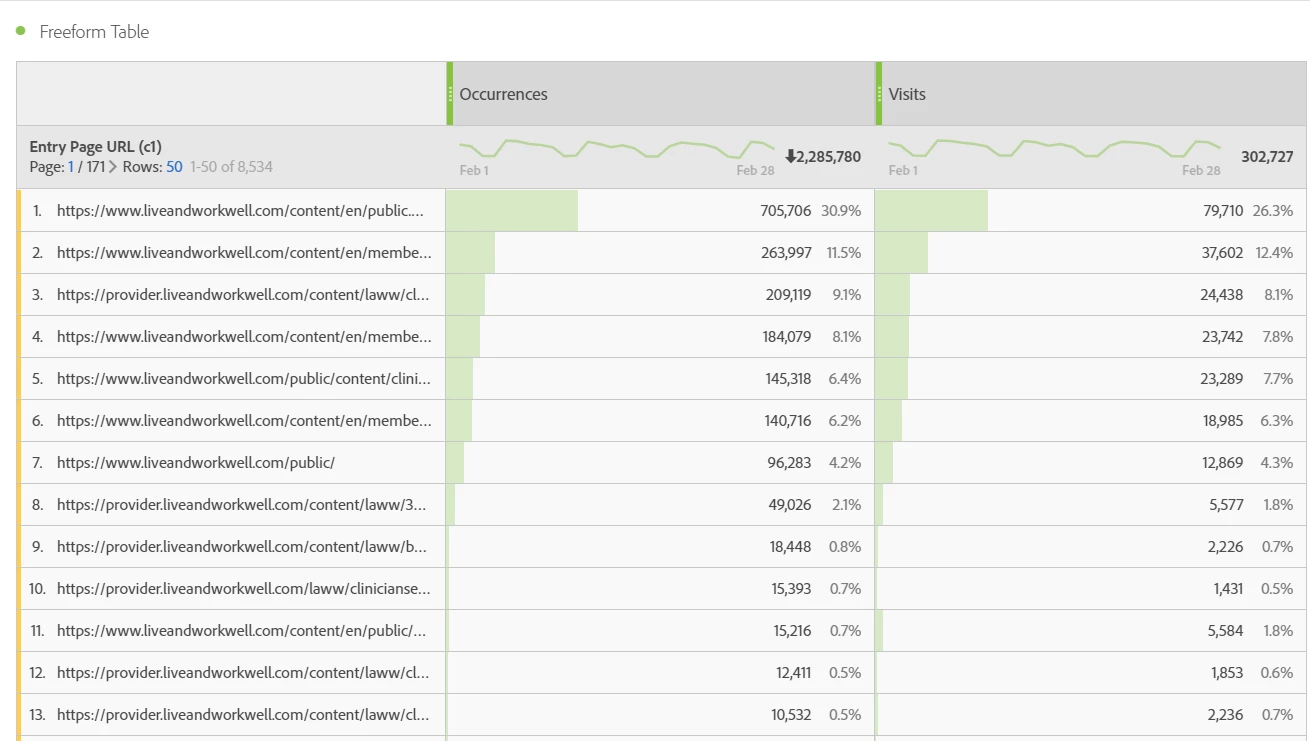Select row 12 provider content/laww/cl URL

tap(243, 673)
